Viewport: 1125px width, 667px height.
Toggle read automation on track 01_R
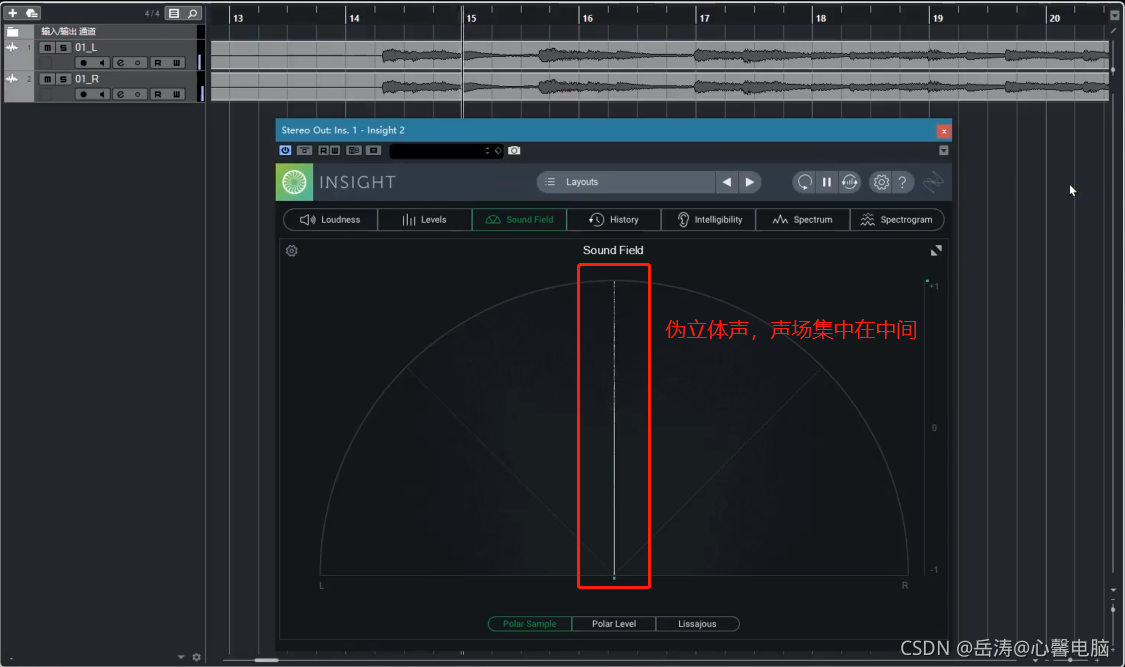pyautogui.click(x=158, y=95)
